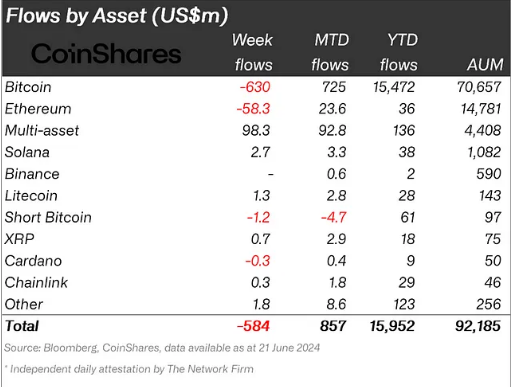This screenshot has width=511, height=387.
Task: Click the Bloomberg, CoinShares source note
Action: (162, 348)
